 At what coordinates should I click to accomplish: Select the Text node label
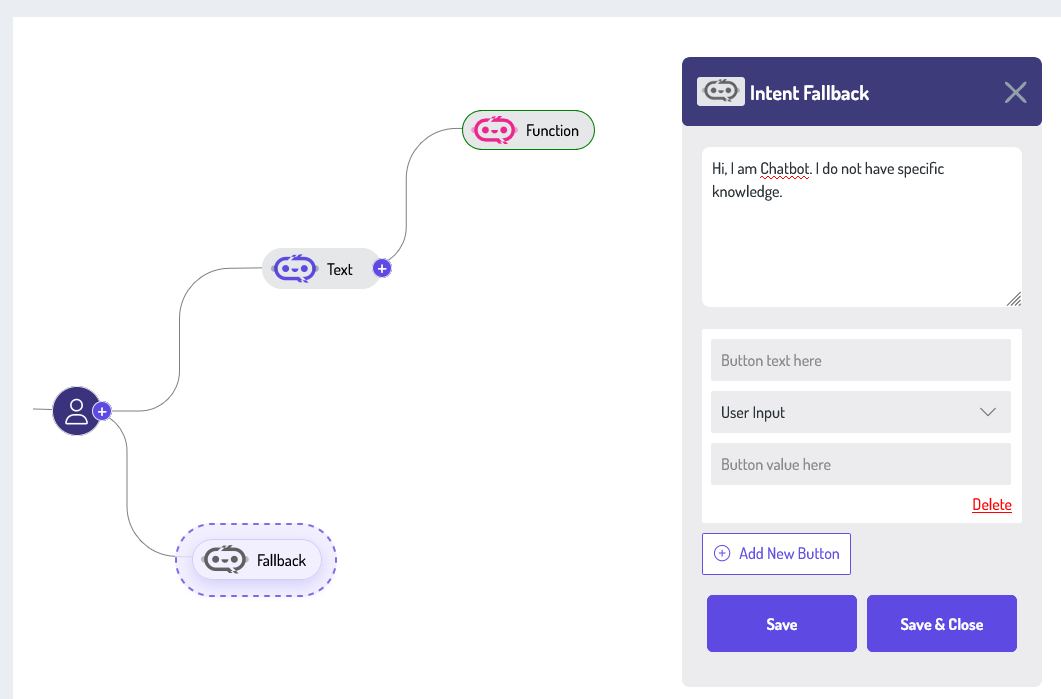[x=340, y=269]
